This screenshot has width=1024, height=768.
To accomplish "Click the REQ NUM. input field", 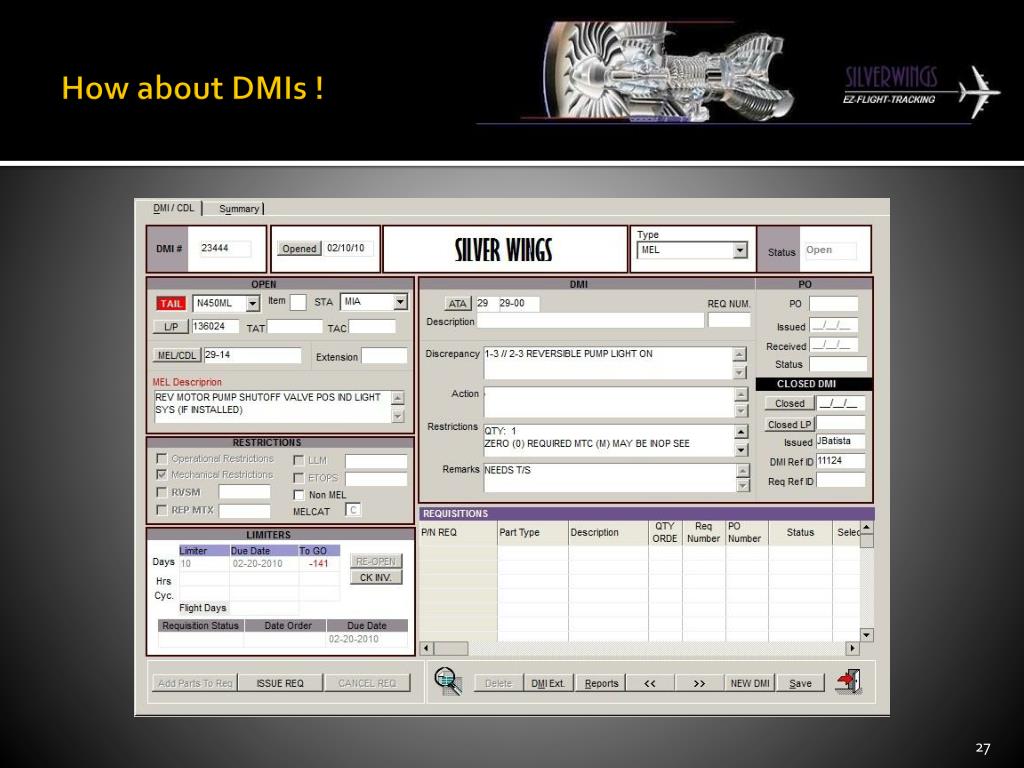I will pyautogui.click(x=729, y=320).
